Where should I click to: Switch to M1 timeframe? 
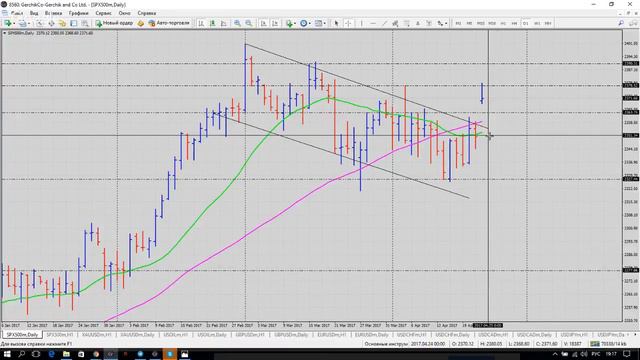(458, 23)
